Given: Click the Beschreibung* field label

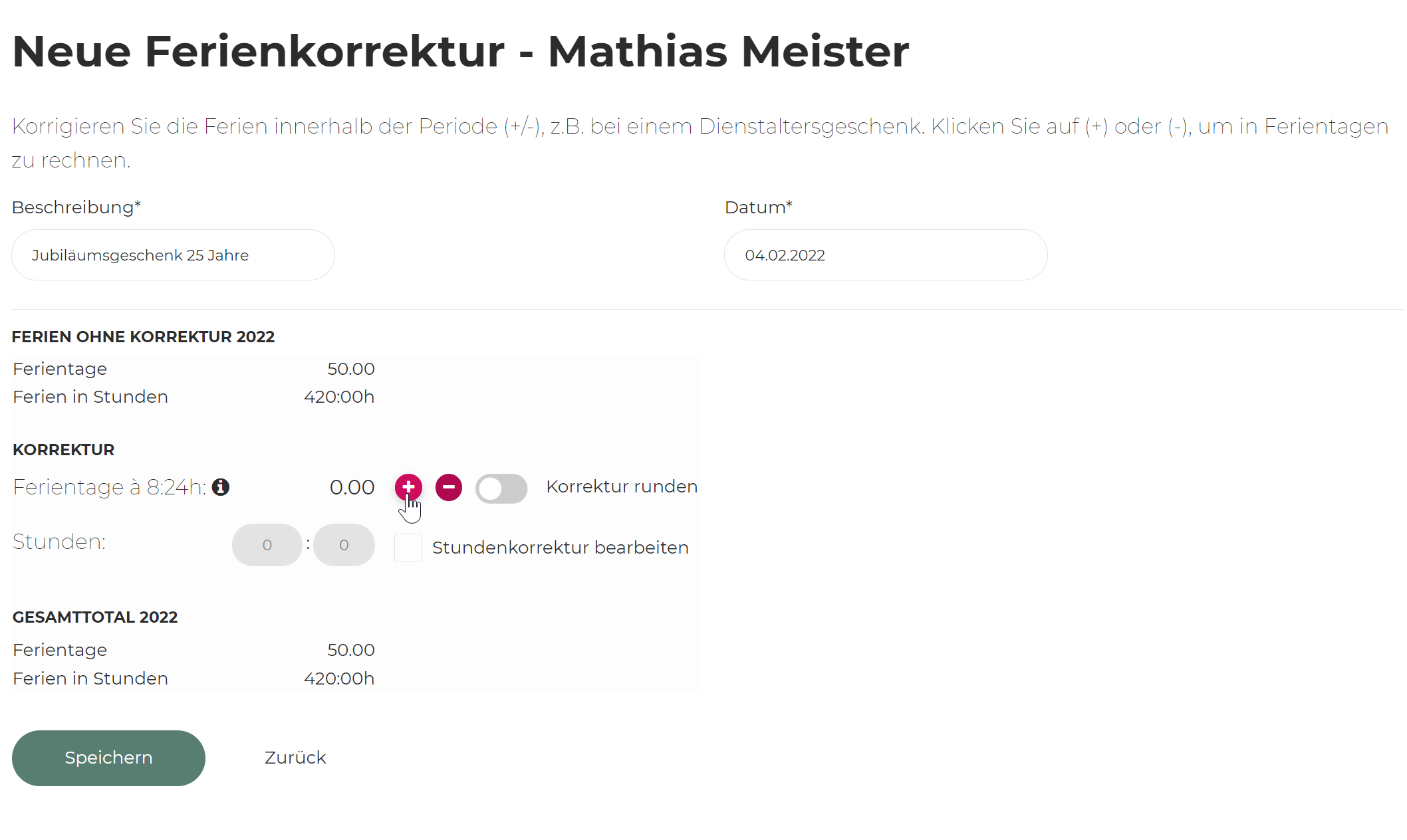Looking at the screenshot, I should (76, 207).
